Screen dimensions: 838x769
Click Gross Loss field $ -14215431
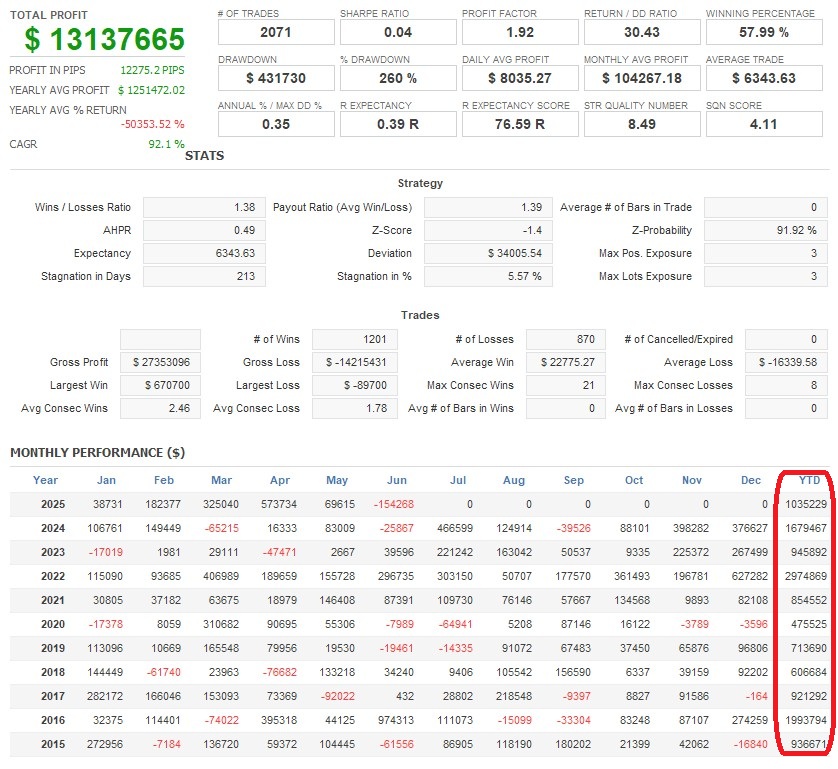355,362
